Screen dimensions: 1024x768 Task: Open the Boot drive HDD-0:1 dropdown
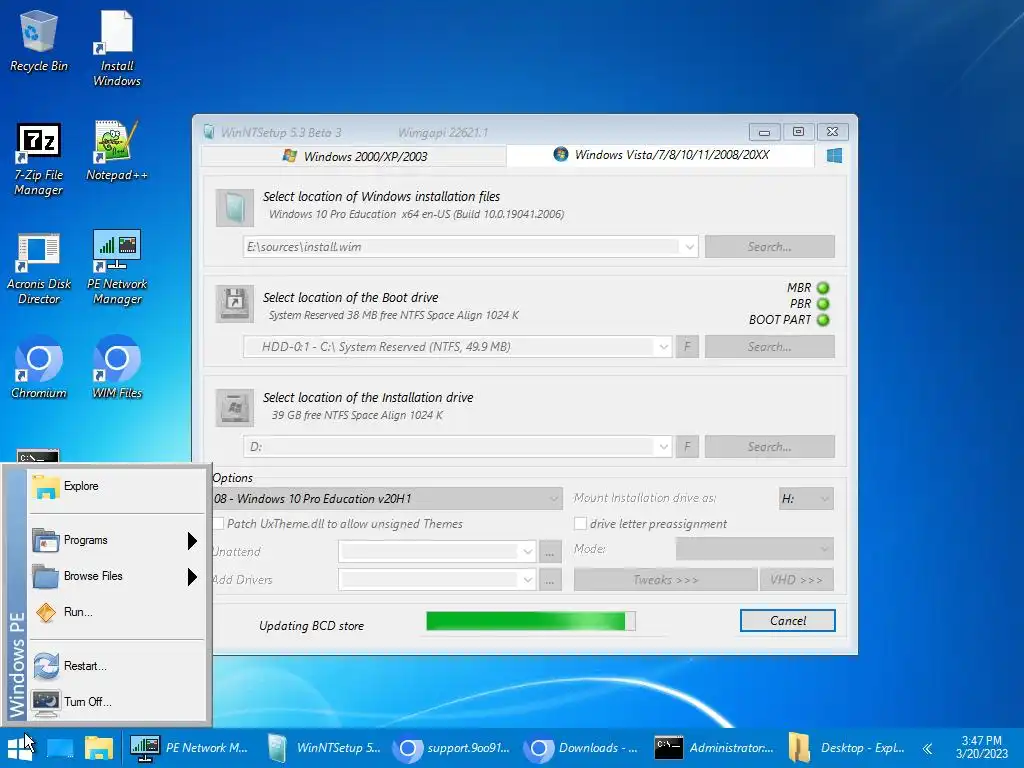(664, 347)
